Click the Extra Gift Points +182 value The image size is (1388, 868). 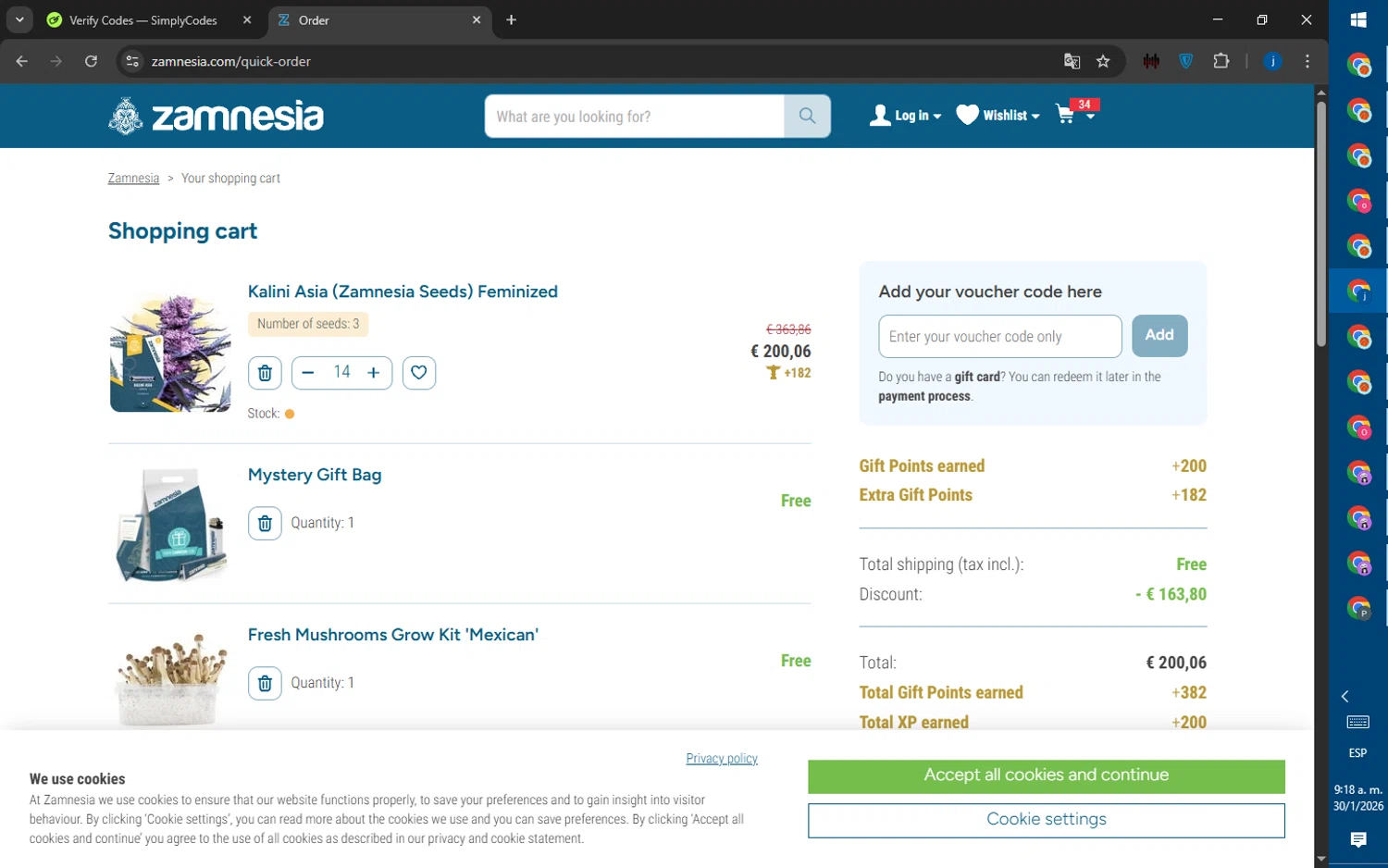point(1189,495)
